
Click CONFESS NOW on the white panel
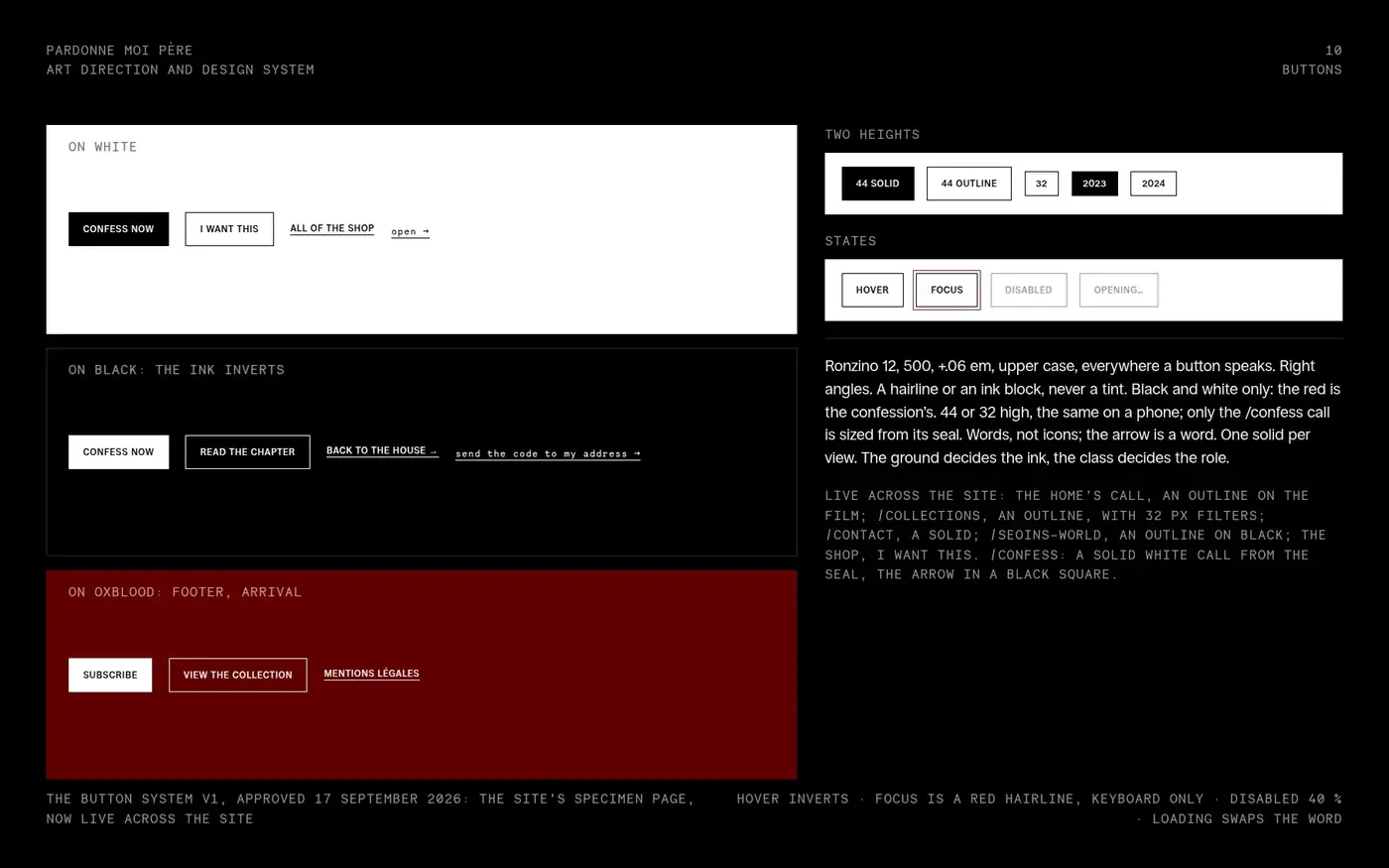click(118, 229)
